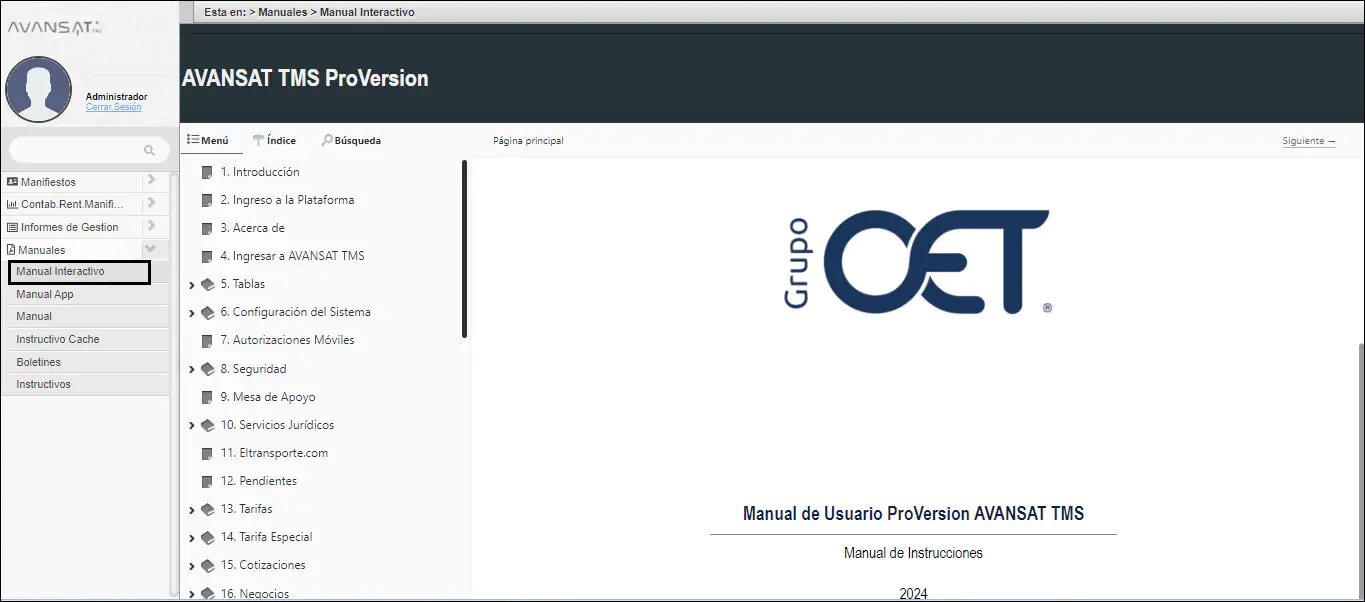This screenshot has height=602, width=1365.
Task: Expand the Manifiestos sidebar menu
Action: tap(150, 181)
